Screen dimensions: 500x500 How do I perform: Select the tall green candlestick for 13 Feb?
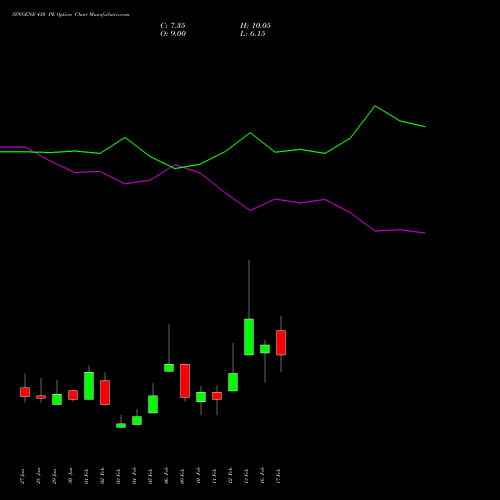click(x=249, y=337)
